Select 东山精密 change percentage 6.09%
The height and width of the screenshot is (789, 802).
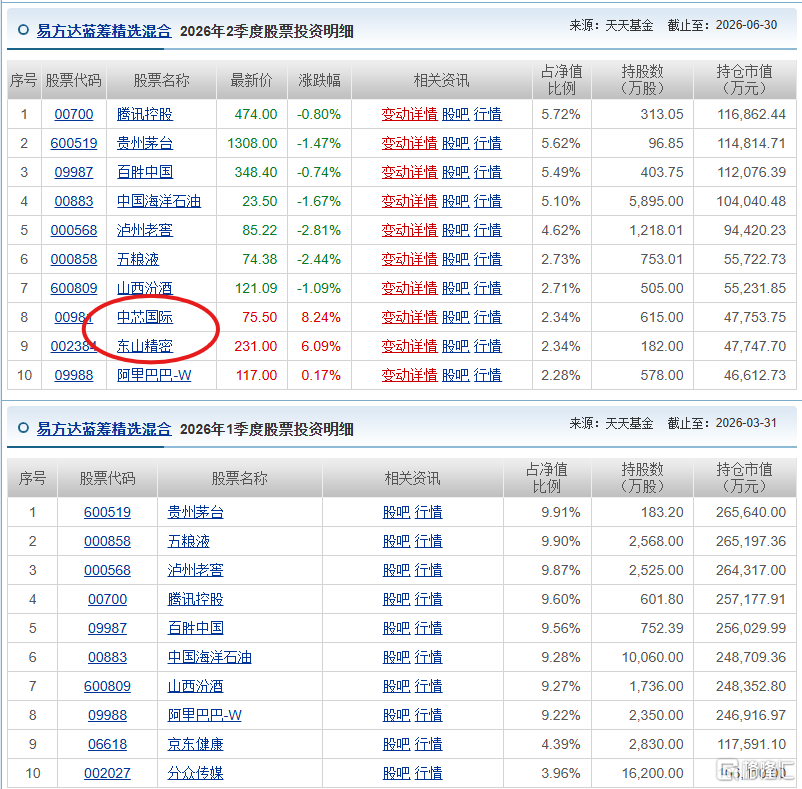pos(321,346)
